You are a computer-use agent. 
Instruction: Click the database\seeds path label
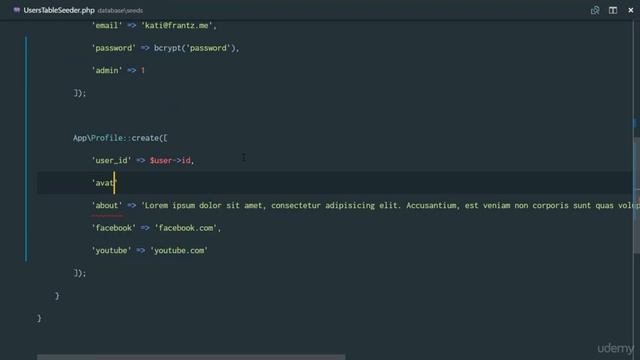pyautogui.click(x=120, y=11)
